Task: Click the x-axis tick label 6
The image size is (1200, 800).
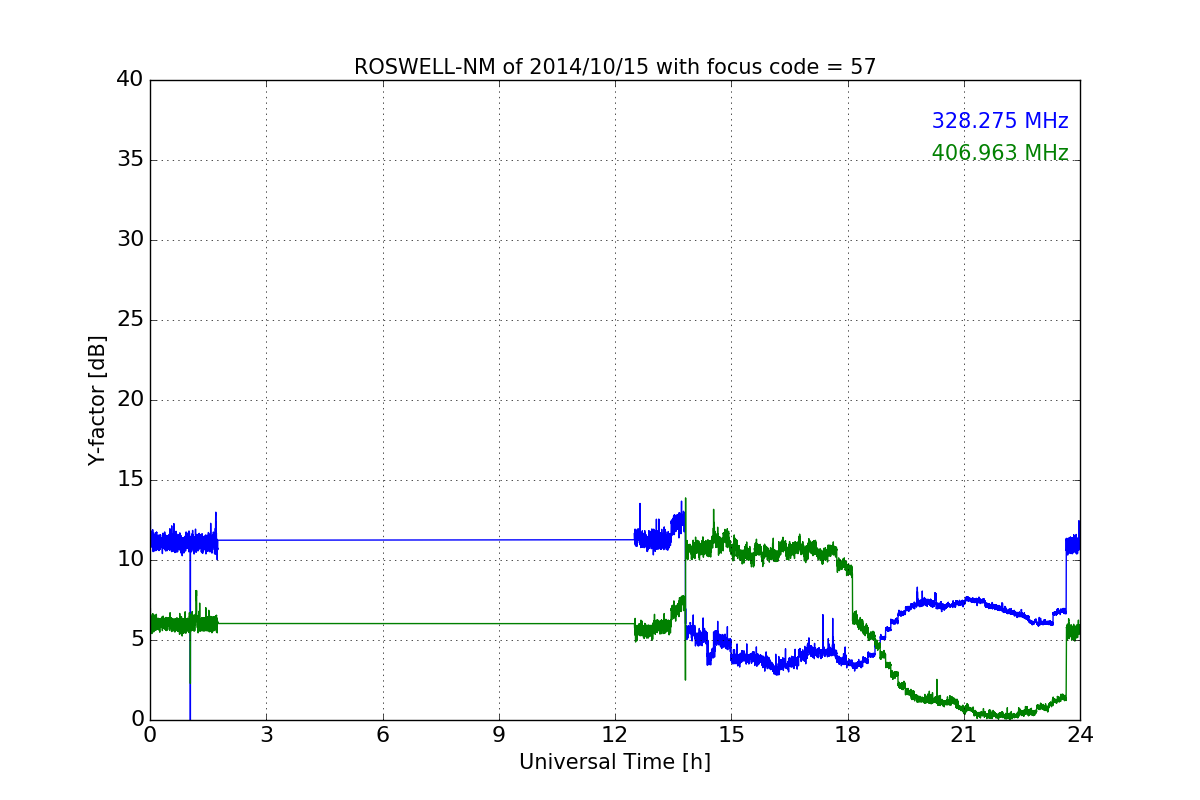Action: click(382, 735)
